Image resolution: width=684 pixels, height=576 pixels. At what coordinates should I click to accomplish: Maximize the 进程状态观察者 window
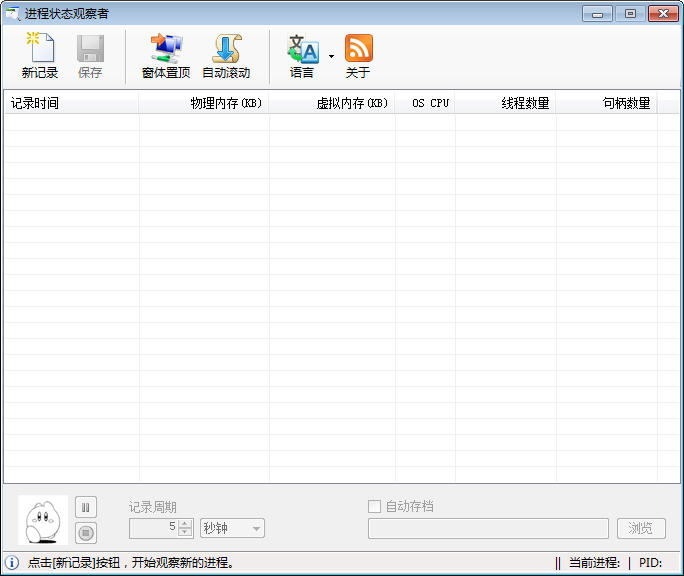point(630,14)
